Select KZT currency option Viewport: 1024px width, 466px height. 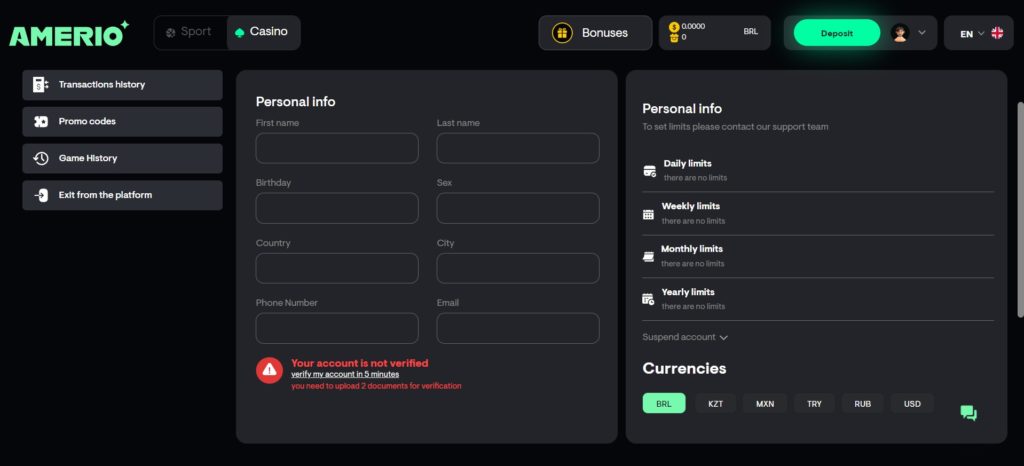[716, 403]
